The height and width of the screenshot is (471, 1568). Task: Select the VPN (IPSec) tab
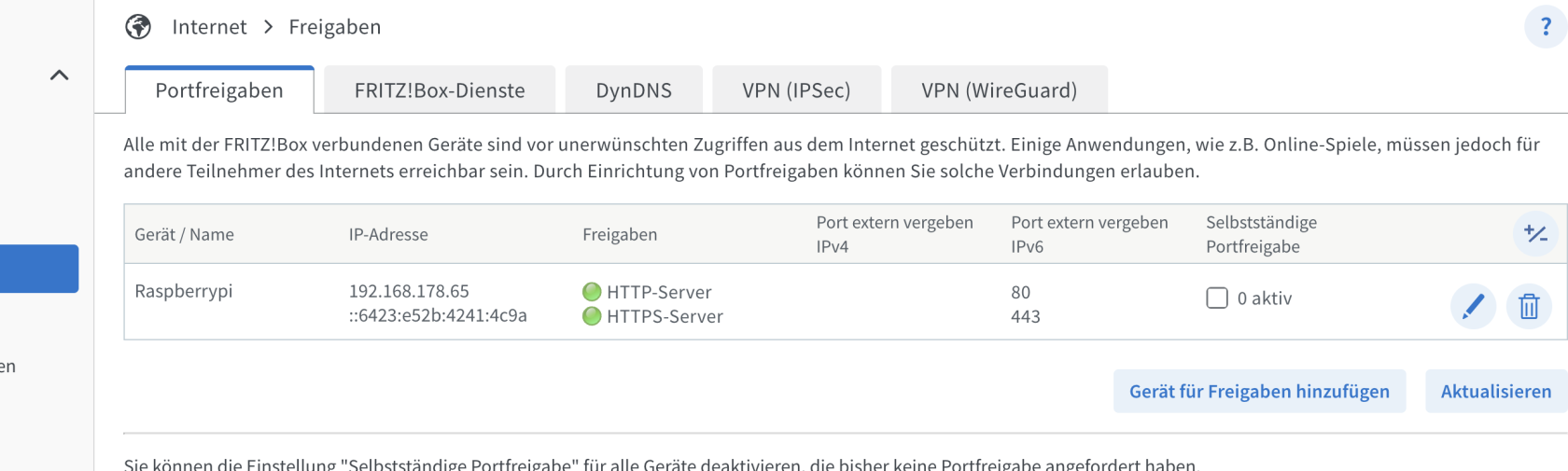click(x=796, y=90)
